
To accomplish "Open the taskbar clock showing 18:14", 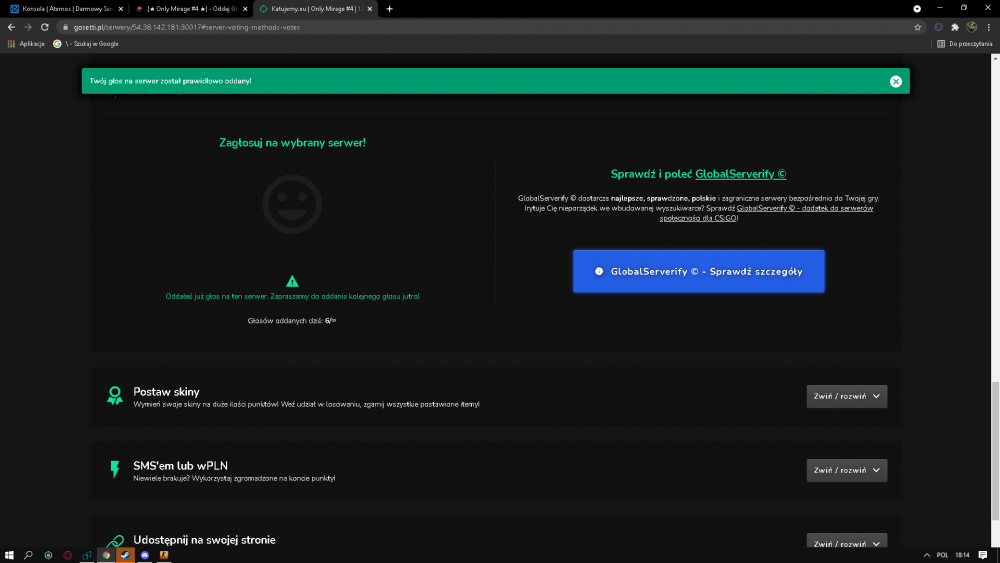I will [962, 555].
